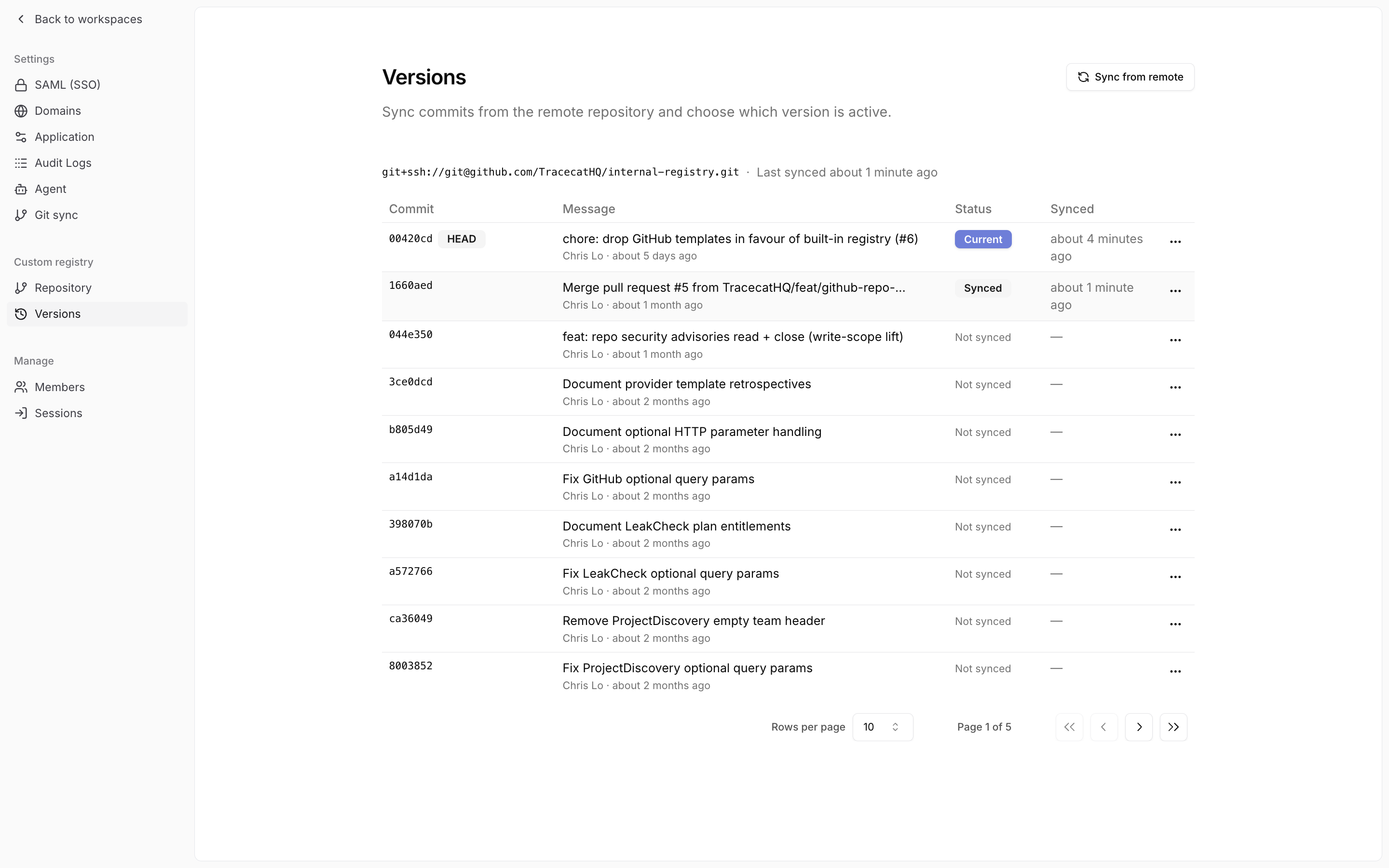Open Audit Logs settings page
Image resolution: width=1389 pixels, height=868 pixels.
coord(97,163)
